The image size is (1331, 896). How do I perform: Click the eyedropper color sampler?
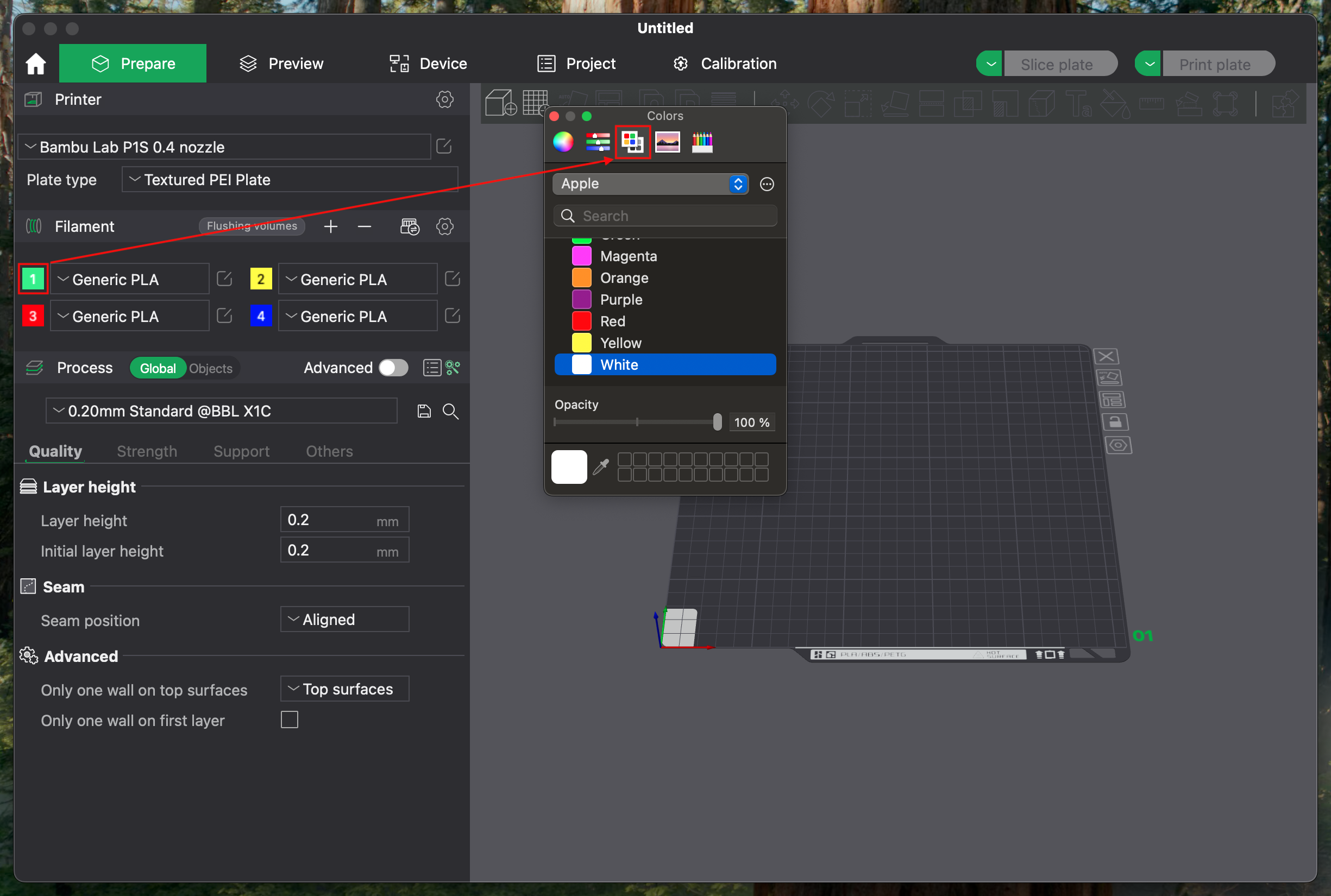[x=601, y=467]
